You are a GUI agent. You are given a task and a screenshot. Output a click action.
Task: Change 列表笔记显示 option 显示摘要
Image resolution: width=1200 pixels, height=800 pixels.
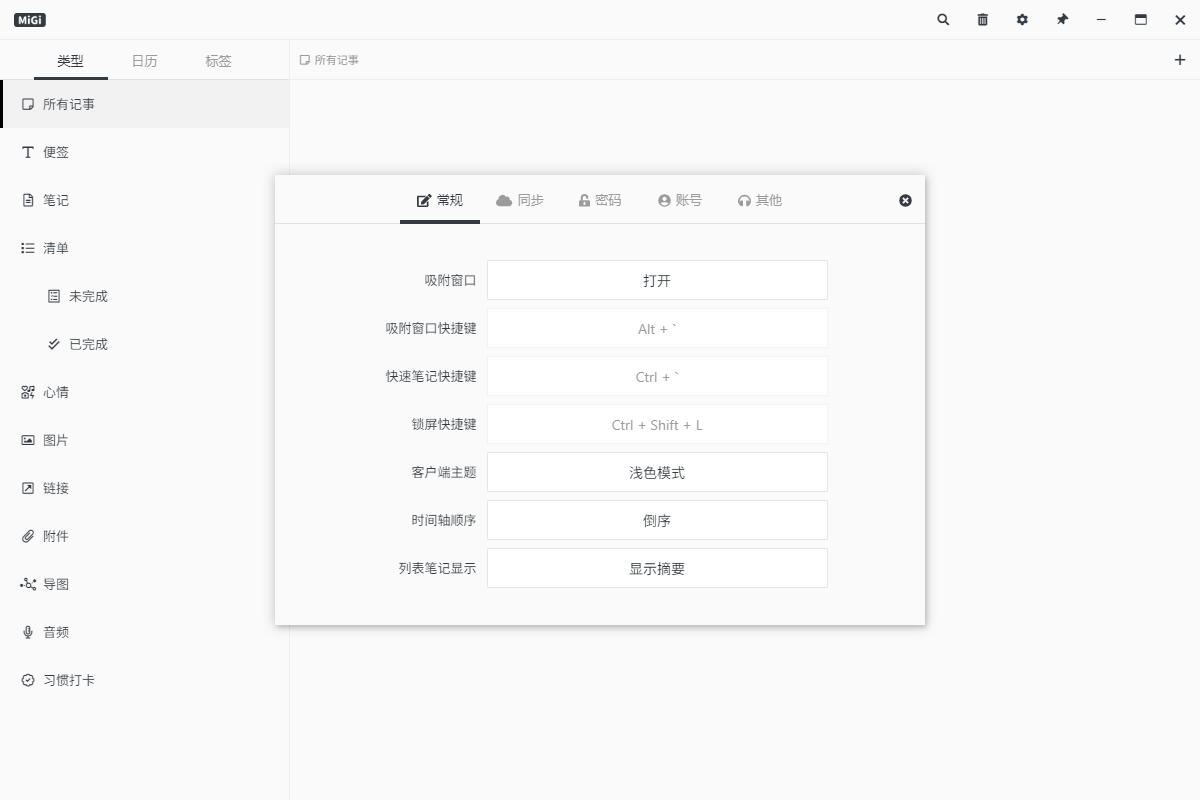(x=657, y=568)
